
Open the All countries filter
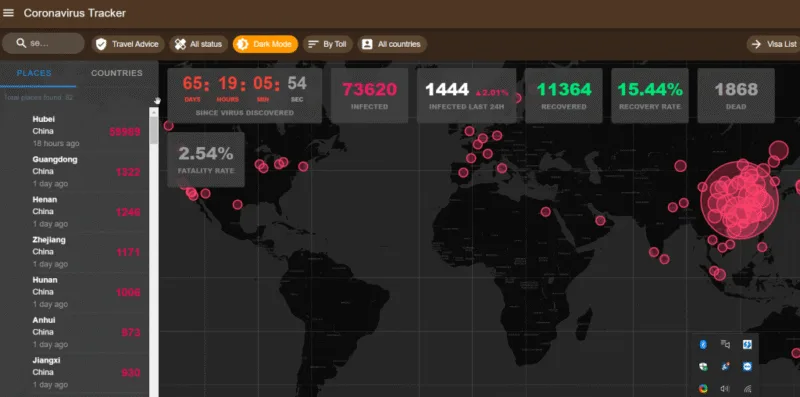coord(392,44)
